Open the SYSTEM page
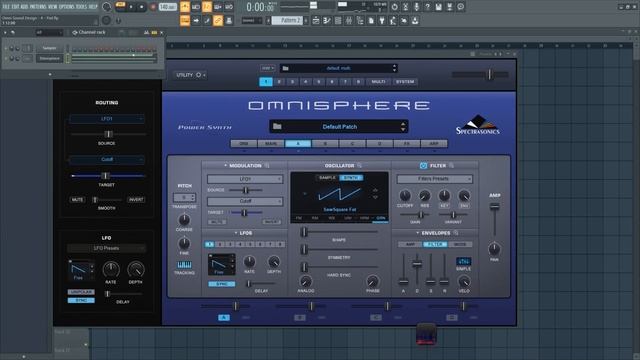This screenshot has width=640, height=360. point(405,82)
